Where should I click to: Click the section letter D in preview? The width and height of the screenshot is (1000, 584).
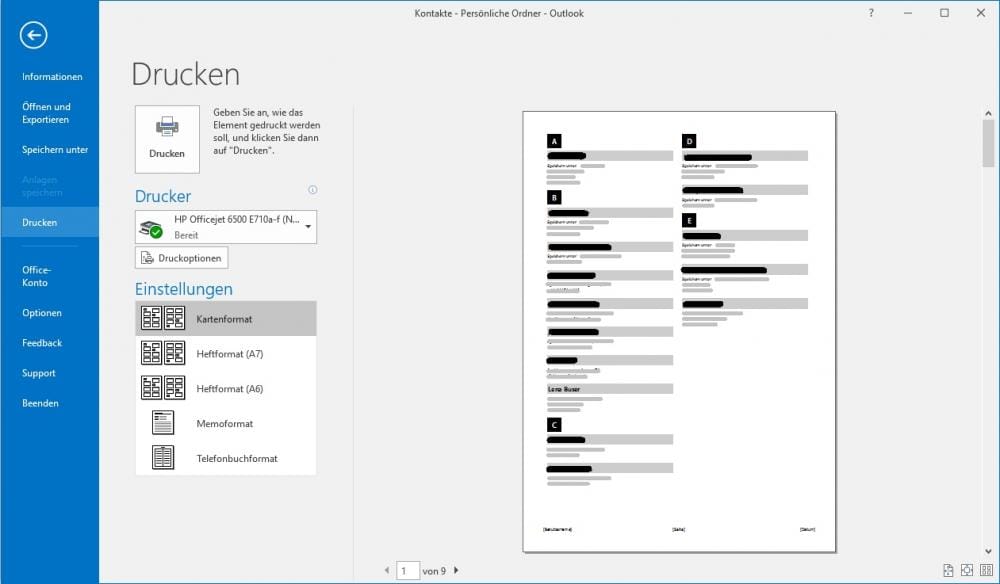[689, 141]
